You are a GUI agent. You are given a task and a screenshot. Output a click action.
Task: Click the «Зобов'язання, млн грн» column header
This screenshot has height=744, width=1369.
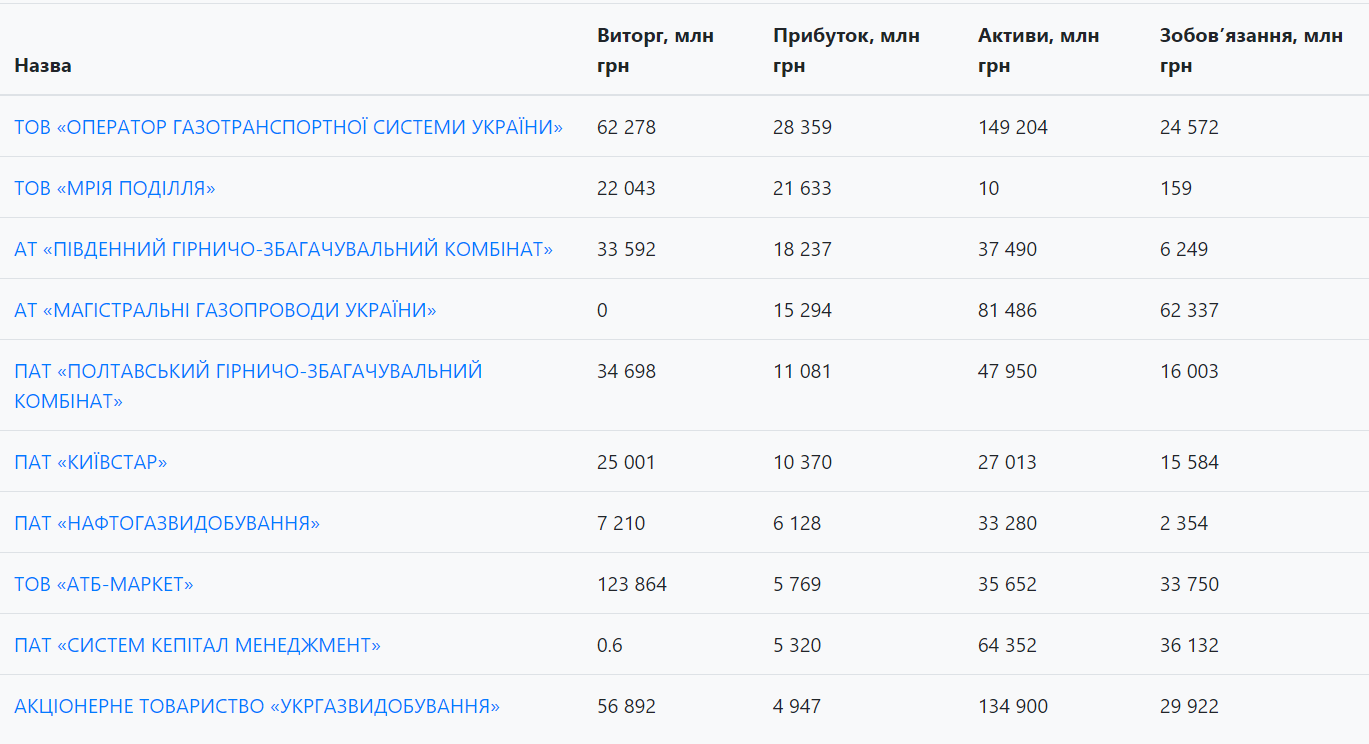coord(1251,51)
